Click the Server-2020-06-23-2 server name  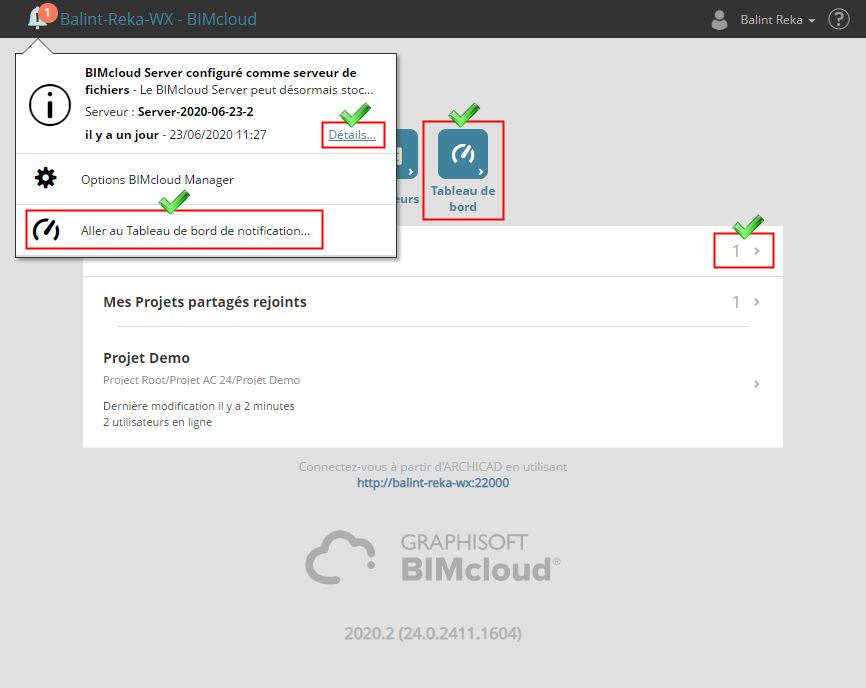196,112
